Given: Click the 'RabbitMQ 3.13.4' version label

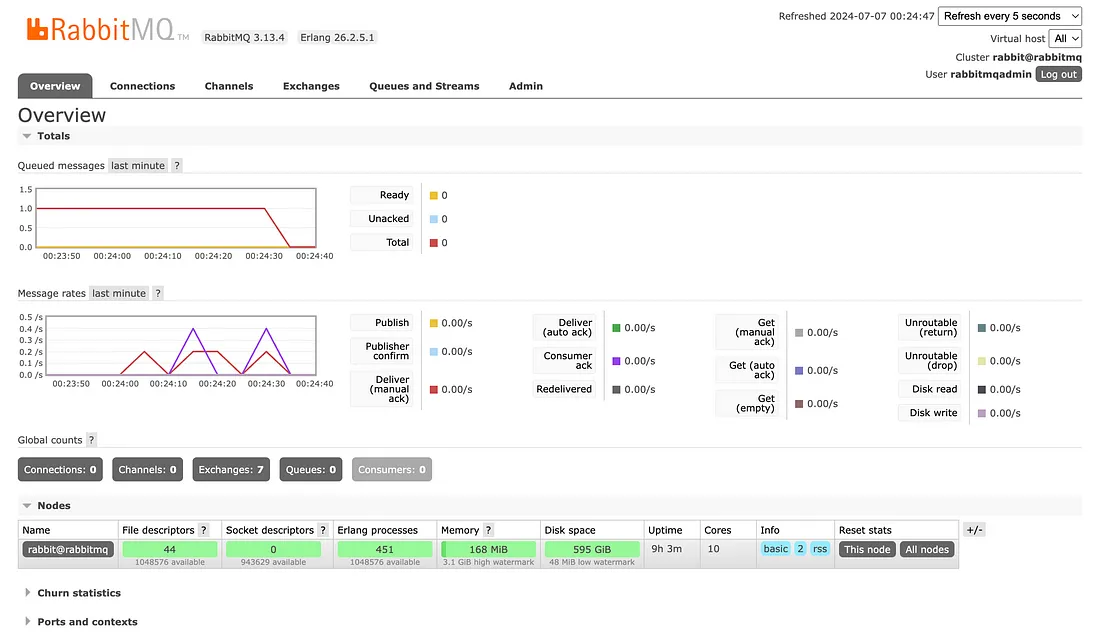Looking at the screenshot, I should tap(244, 38).
